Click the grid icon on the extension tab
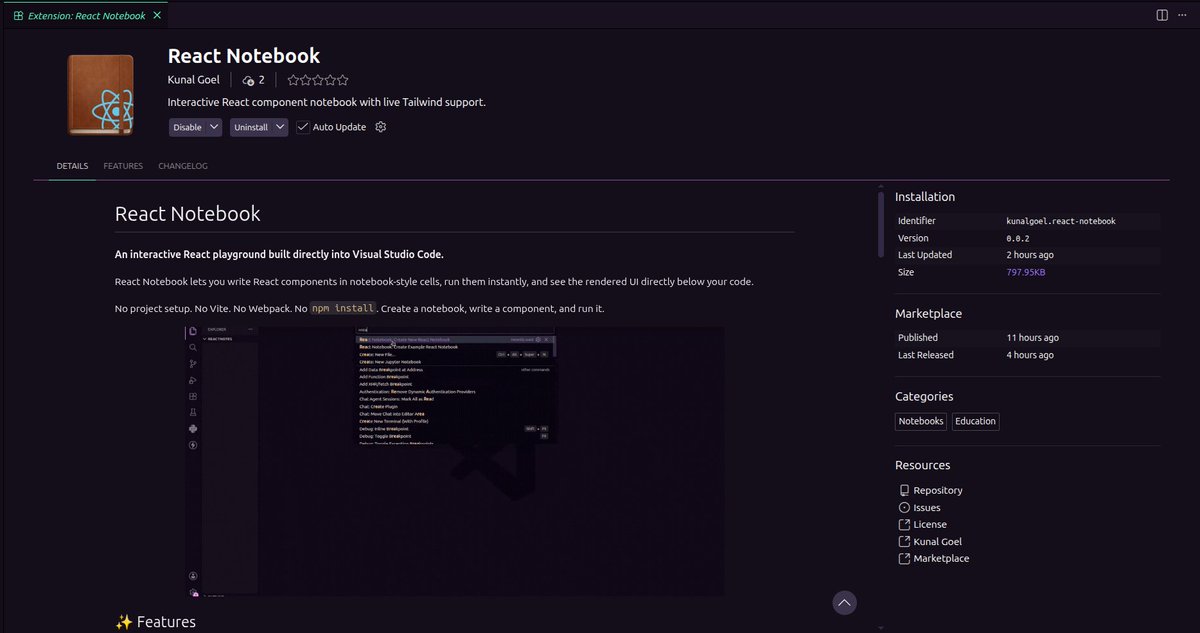The width and height of the screenshot is (1200, 633). (19, 15)
